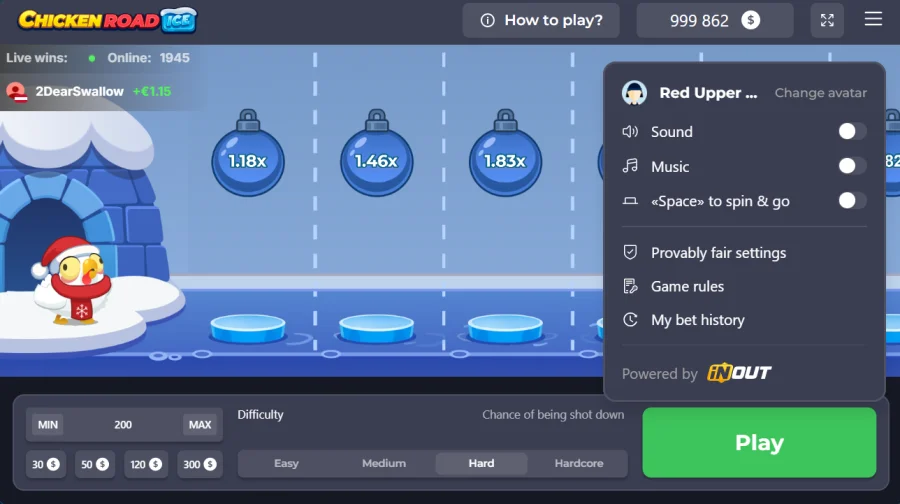This screenshot has height=504, width=900.
Task: Click the ice platform under 1.46x
Action: [x=377, y=329]
